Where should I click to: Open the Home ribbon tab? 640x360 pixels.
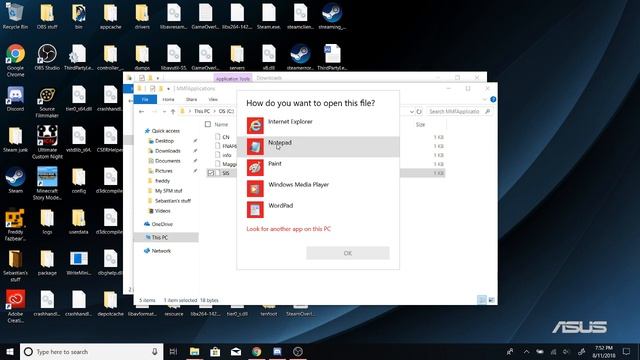pos(168,99)
